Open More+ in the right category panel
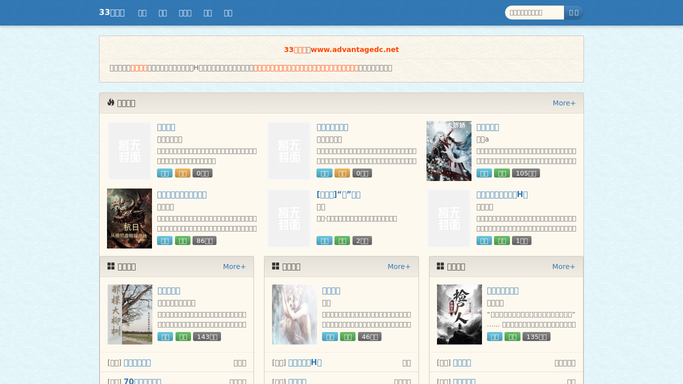Image resolution: width=683 pixels, height=384 pixels. (563, 266)
